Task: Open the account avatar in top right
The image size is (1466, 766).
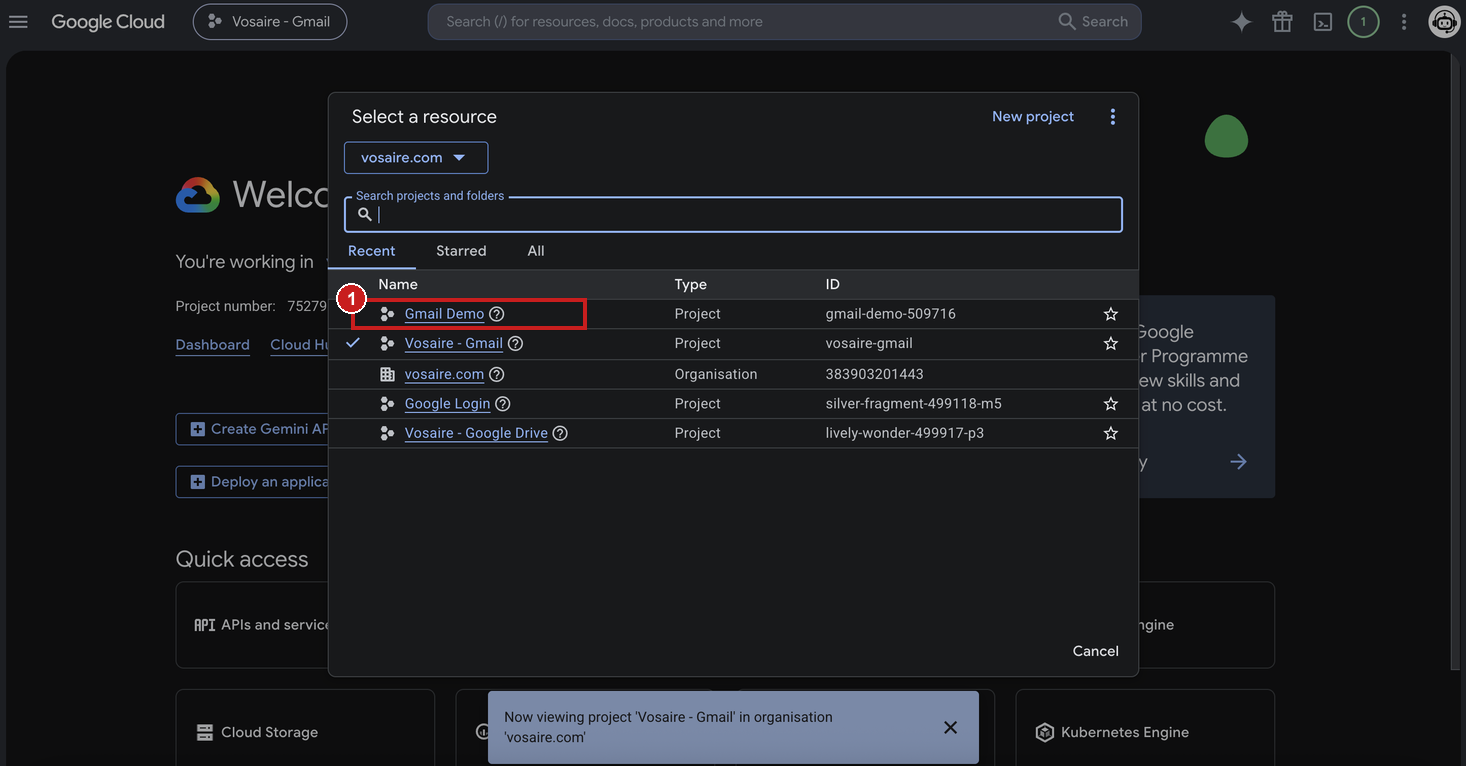Action: (x=1444, y=22)
